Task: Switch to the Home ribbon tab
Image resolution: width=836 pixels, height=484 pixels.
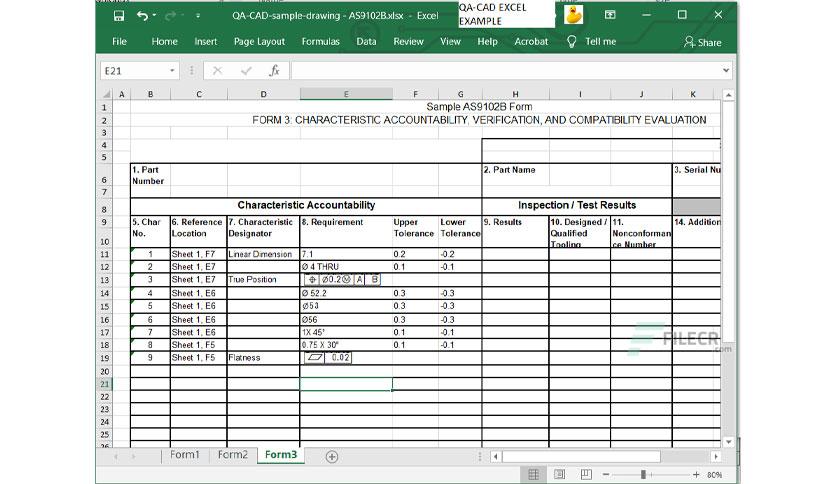Action: [x=164, y=42]
